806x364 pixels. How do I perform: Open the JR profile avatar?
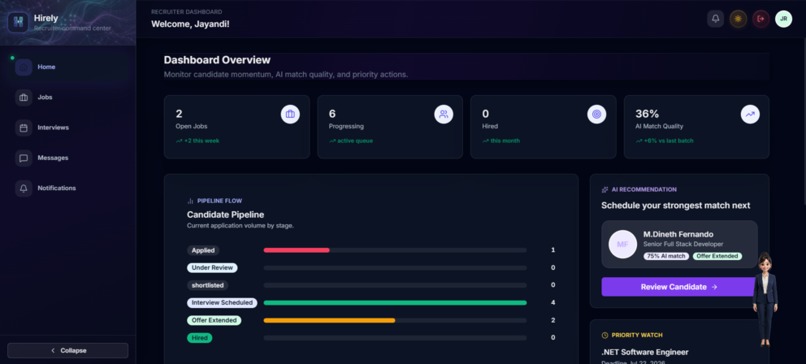(783, 19)
